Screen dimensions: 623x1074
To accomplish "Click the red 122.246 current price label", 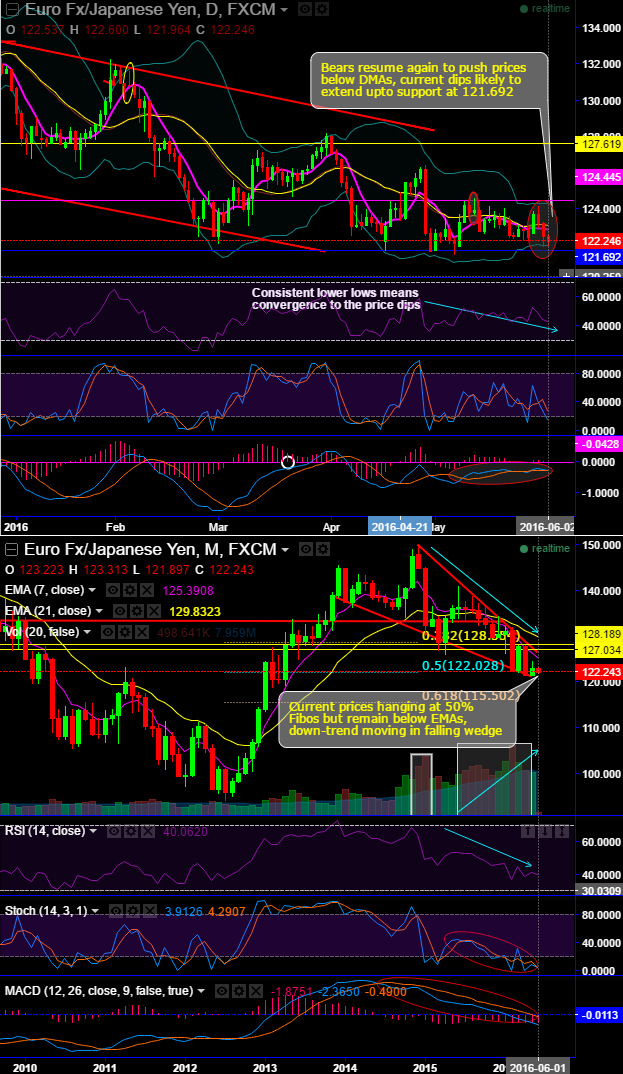I will coord(600,241).
